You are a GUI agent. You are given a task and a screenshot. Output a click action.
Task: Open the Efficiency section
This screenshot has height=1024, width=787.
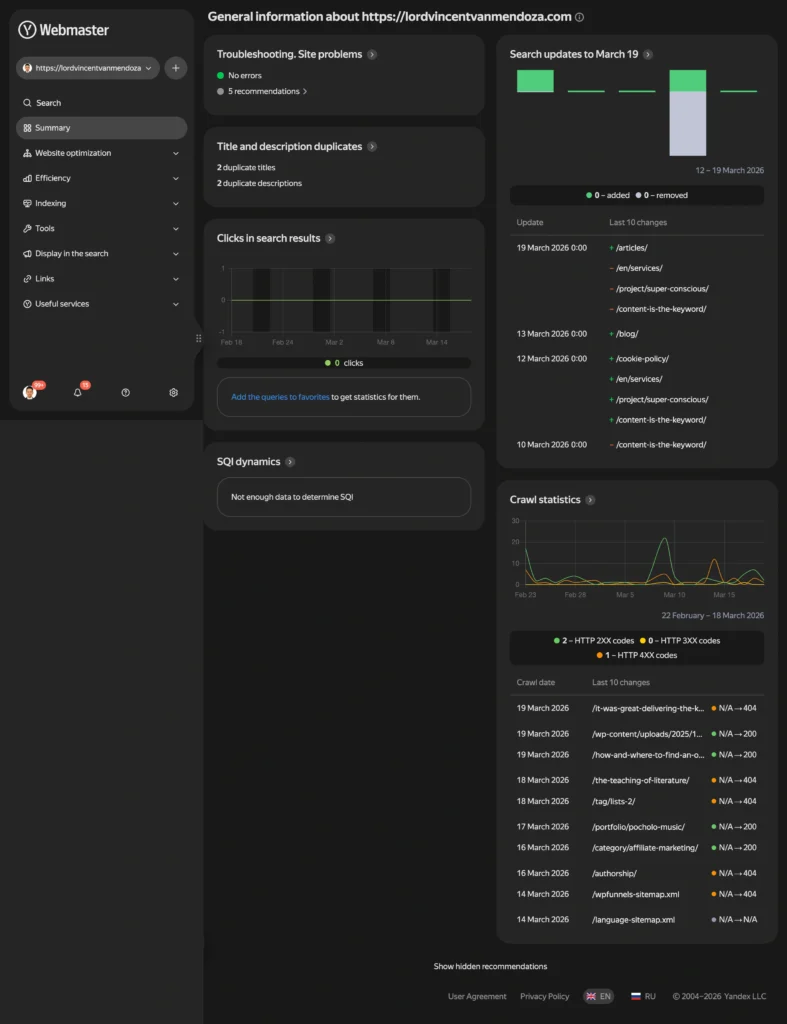tap(52, 178)
